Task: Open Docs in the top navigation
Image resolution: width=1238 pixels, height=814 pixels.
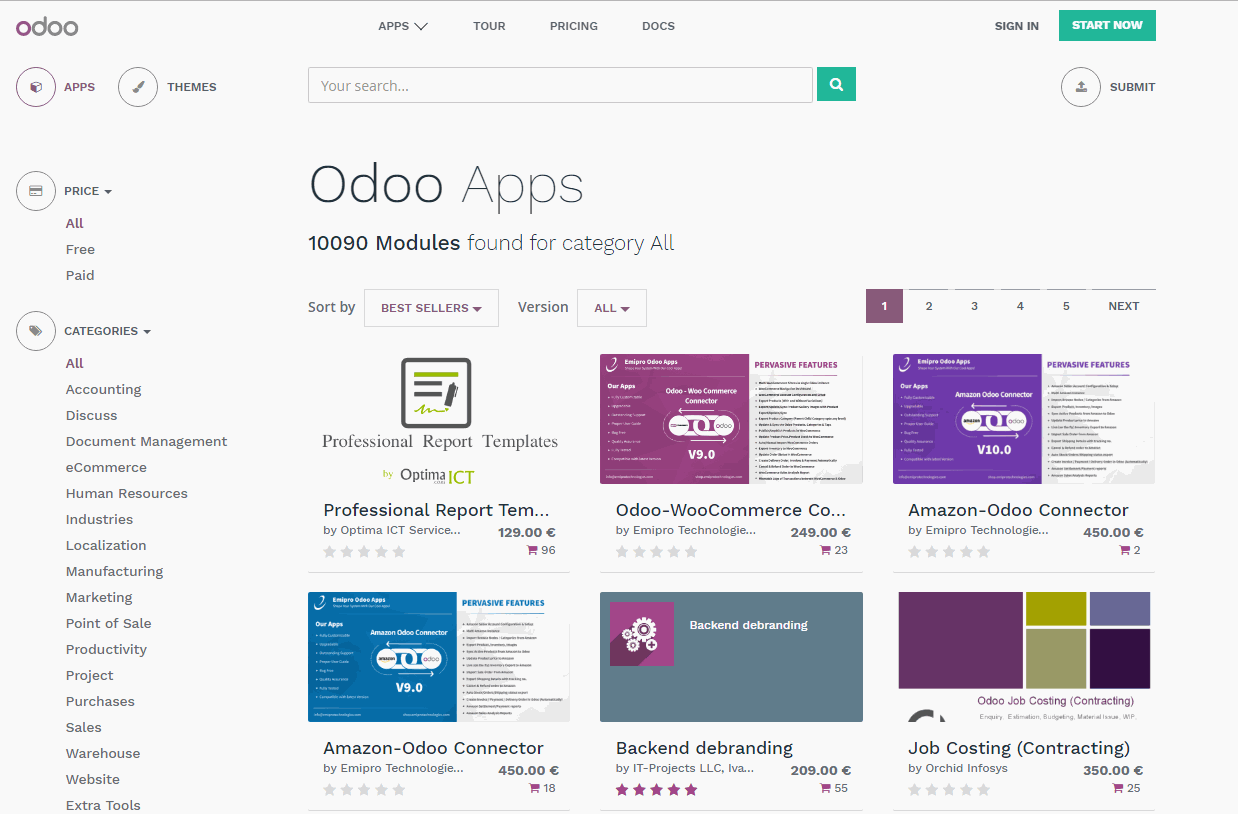Action: pyautogui.click(x=658, y=26)
